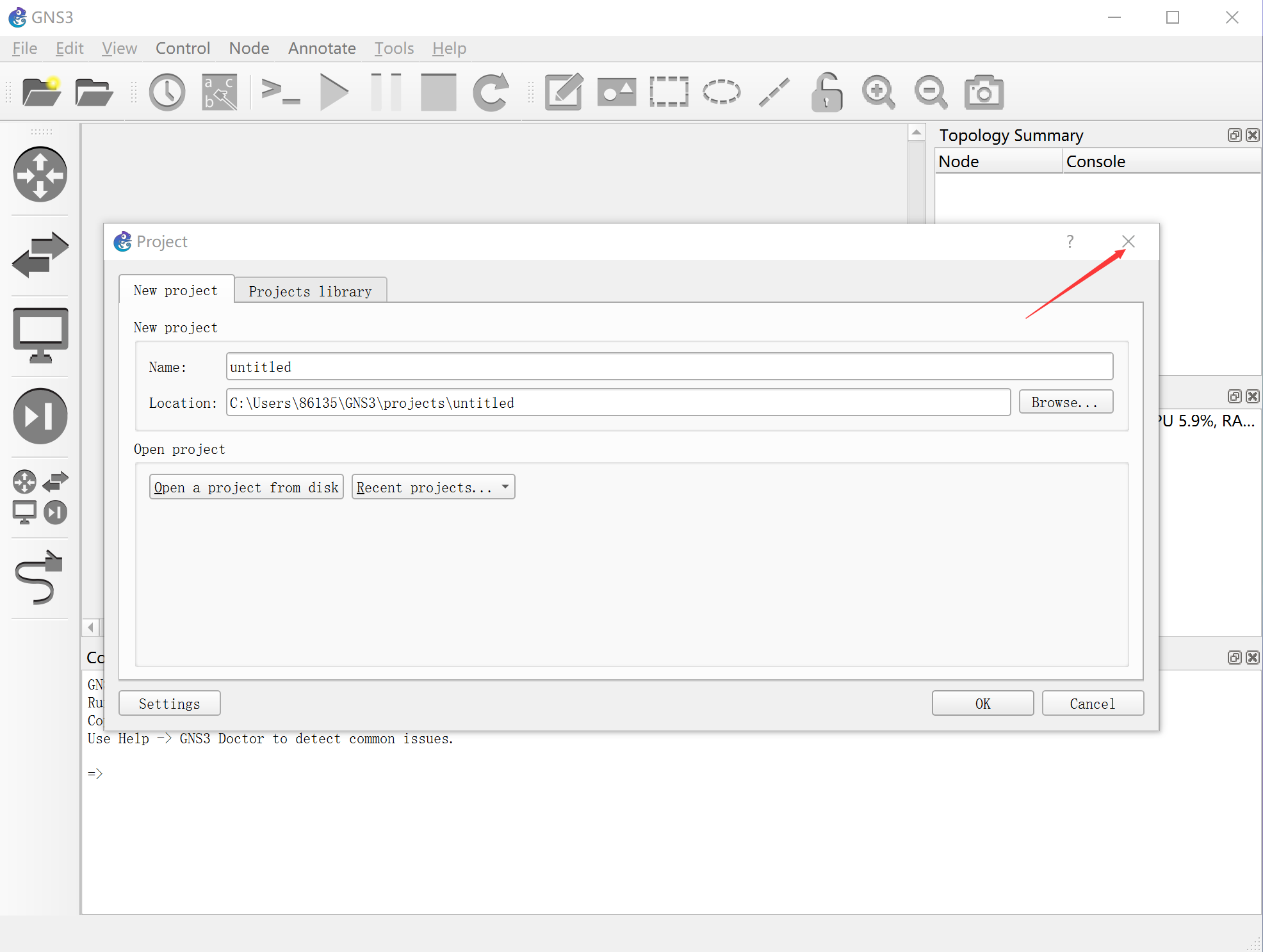1263x952 pixels.
Task: Float the Console dock panel
Action: [x=1234, y=658]
